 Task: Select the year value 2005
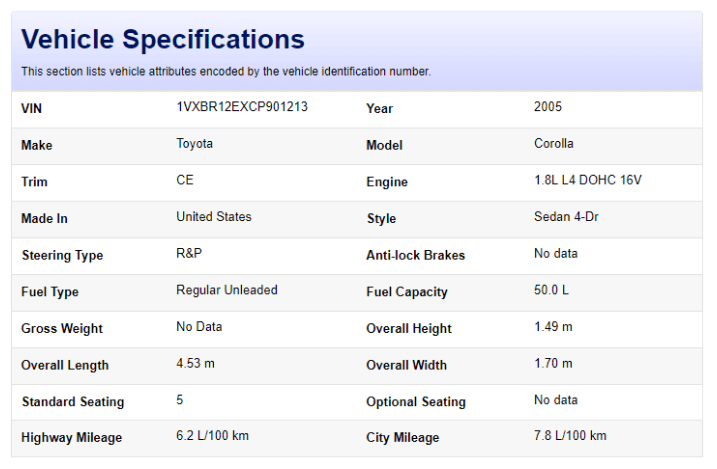(x=548, y=107)
